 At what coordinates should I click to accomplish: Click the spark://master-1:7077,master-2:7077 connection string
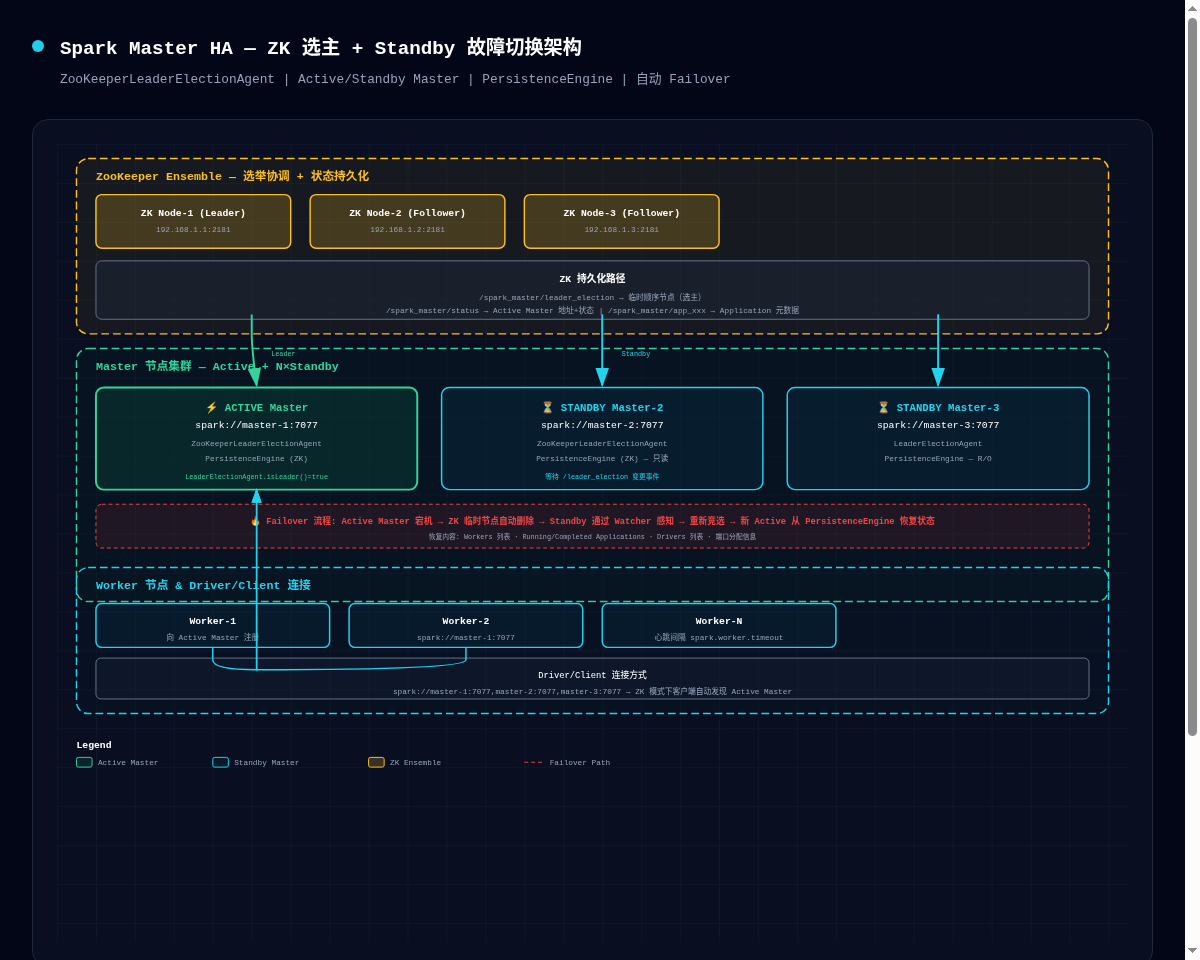click(592, 691)
